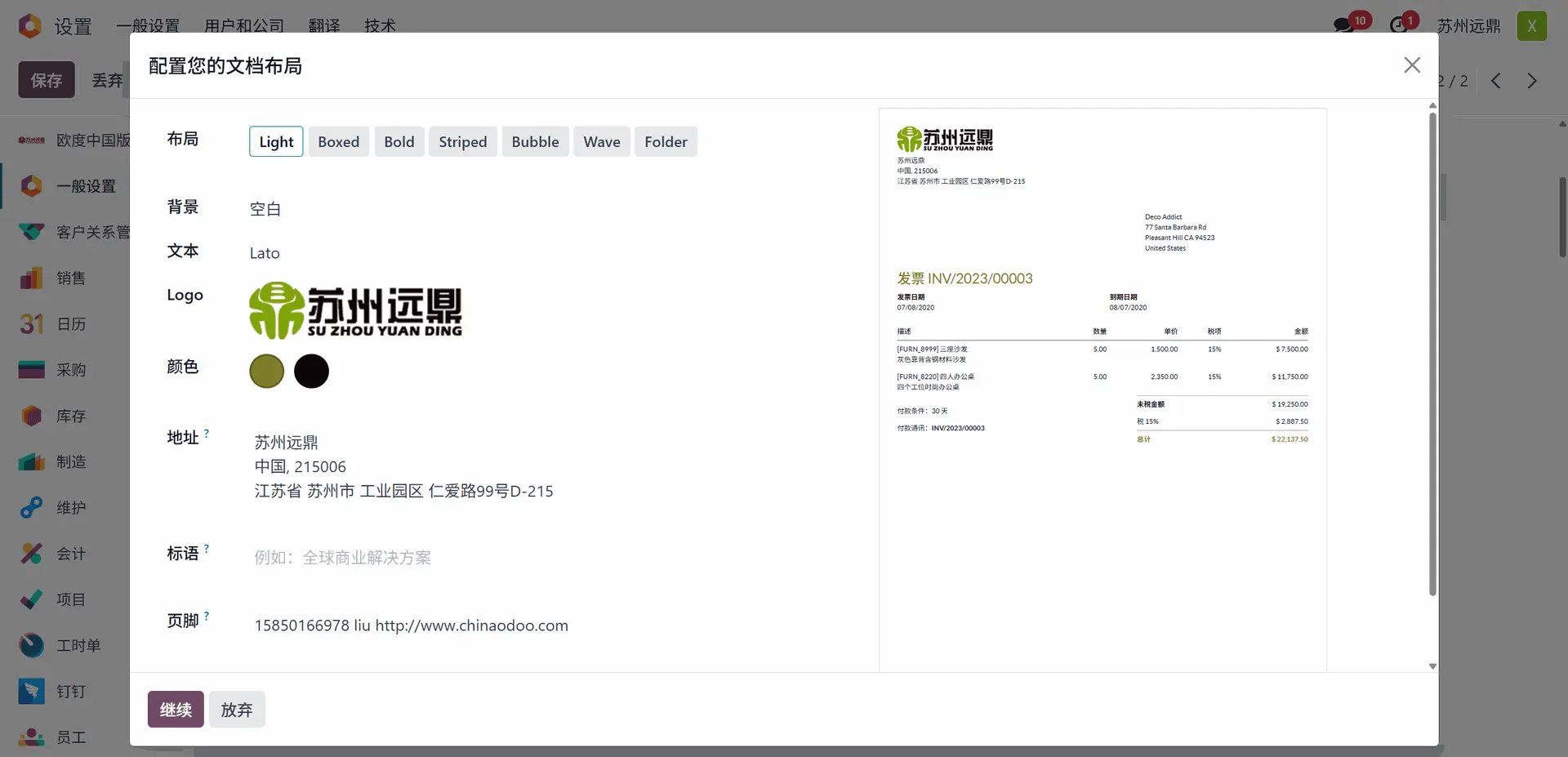Screen dimensions: 1568x757
Task: Open the Calendar app icon
Action: coord(31,324)
